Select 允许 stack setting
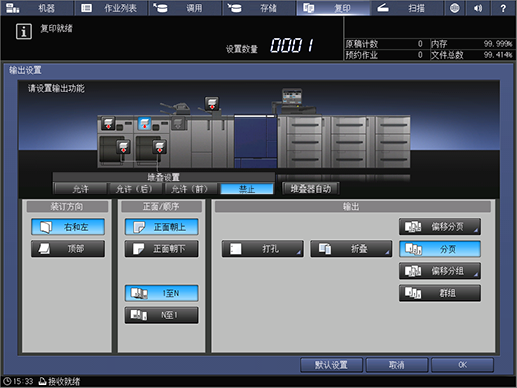 click(80, 189)
